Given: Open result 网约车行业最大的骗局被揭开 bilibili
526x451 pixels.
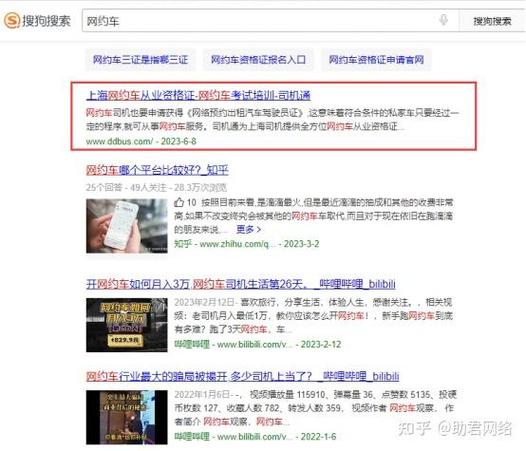Looking at the screenshot, I should 243,377.
